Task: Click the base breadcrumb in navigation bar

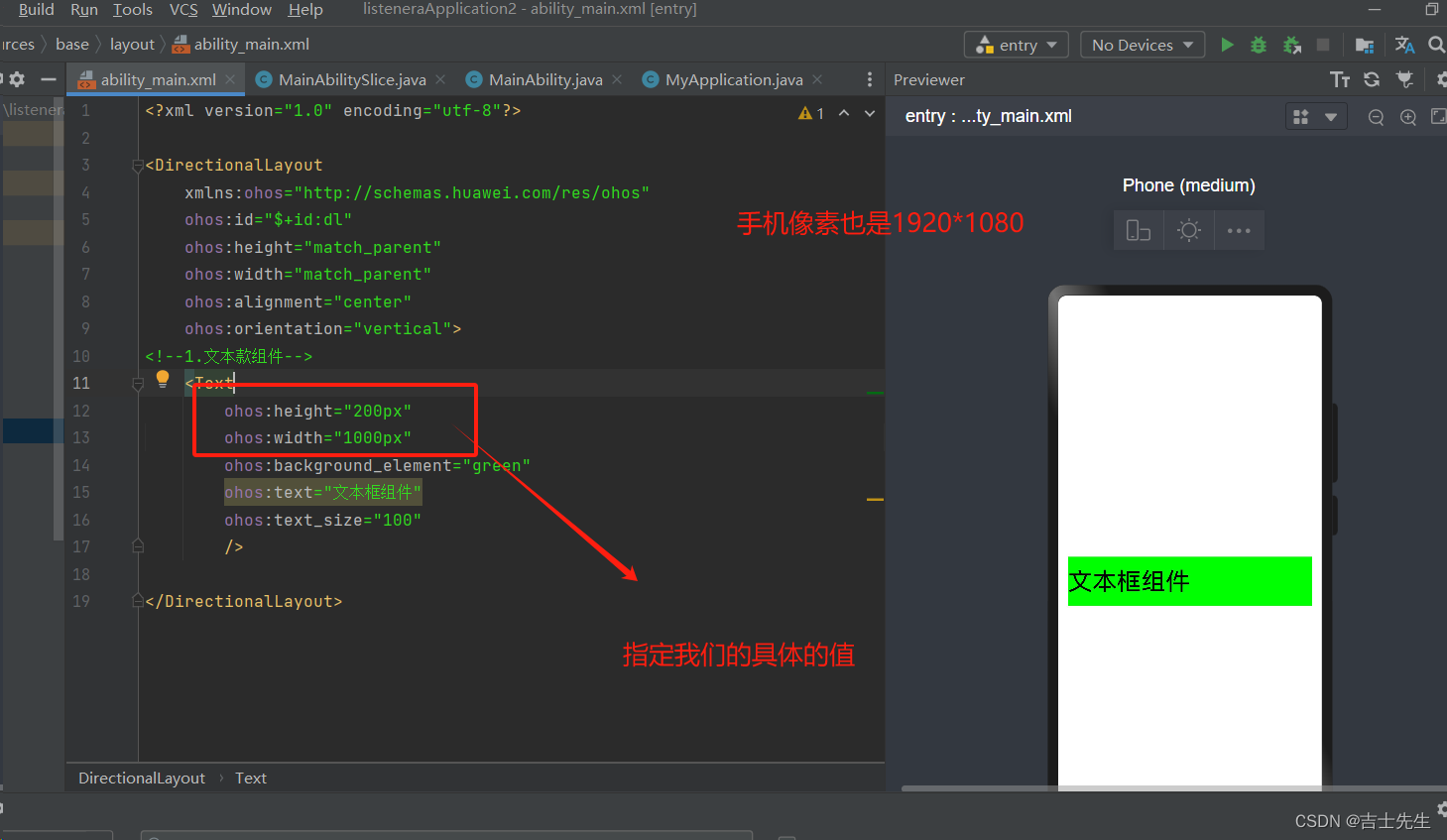Action: [72, 45]
